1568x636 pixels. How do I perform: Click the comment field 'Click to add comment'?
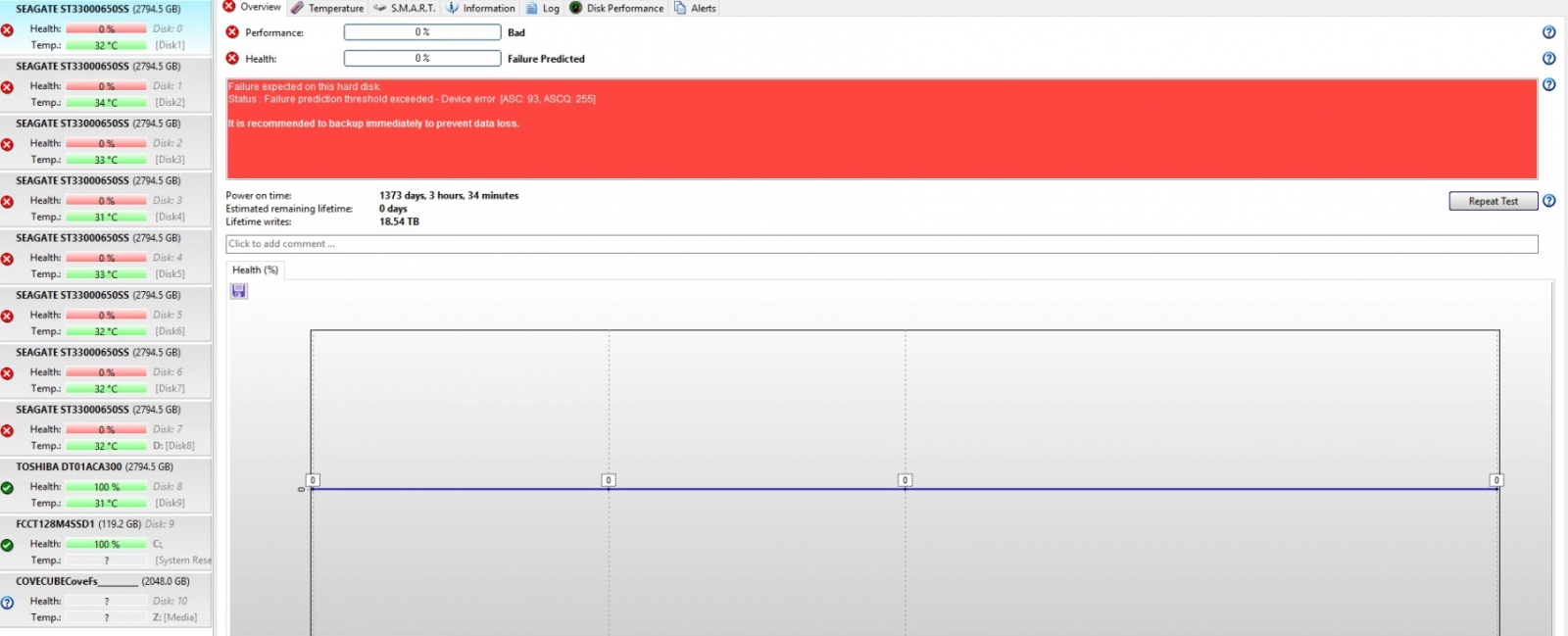[x=881, y=244]
